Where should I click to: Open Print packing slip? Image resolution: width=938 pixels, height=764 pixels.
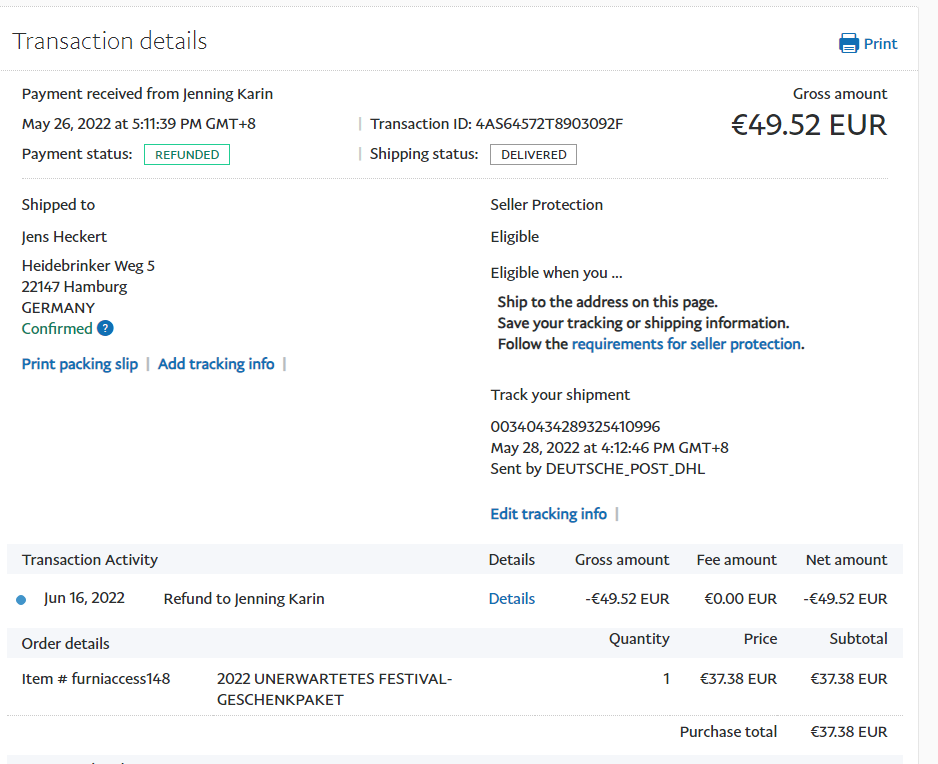point(80,364)
